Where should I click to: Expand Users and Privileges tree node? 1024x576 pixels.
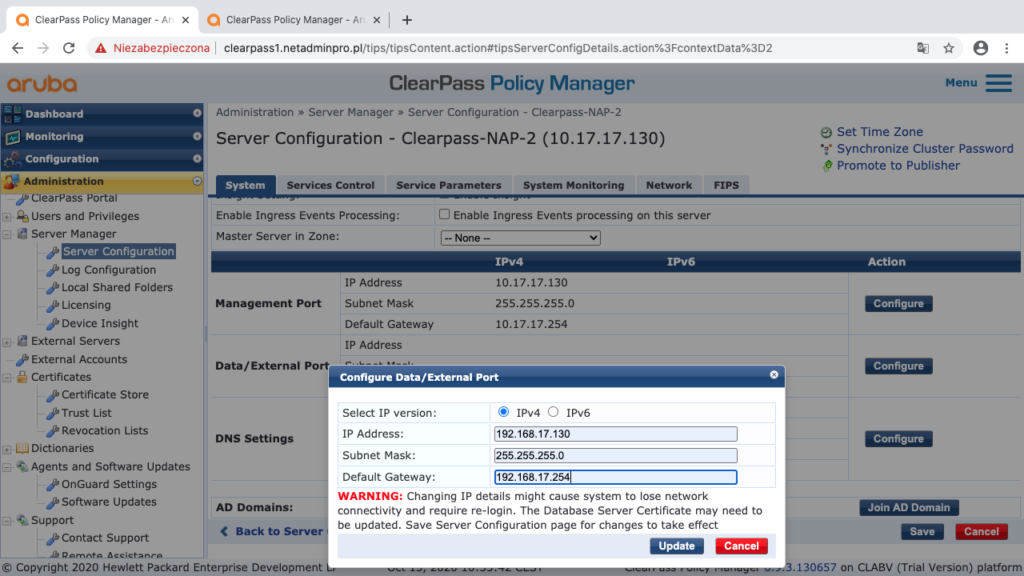(7, 217)
